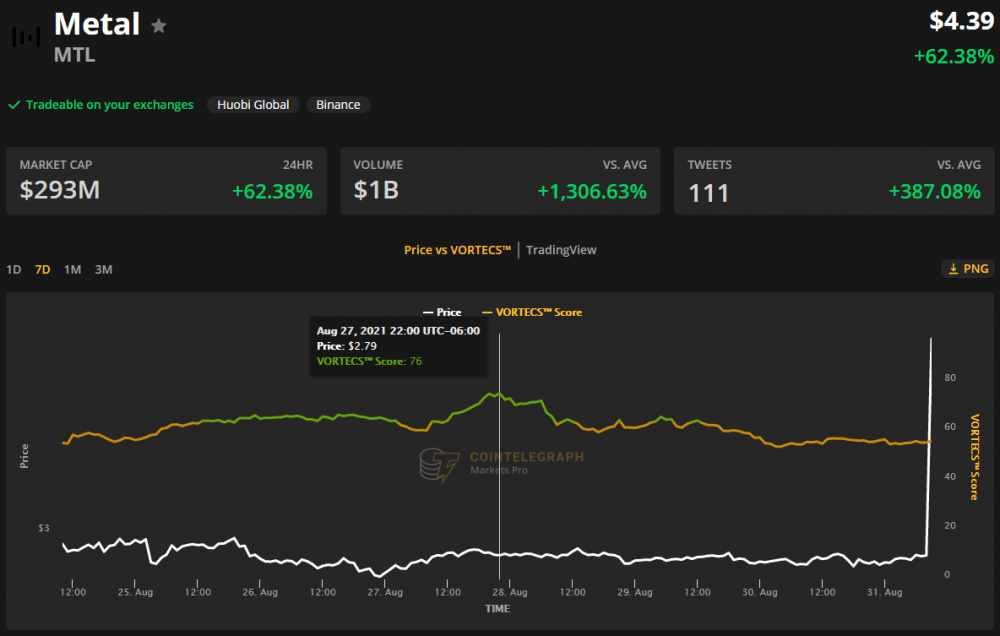The image size is (1000, 636).
Task: Click the 28. Aug date on time axis
Action: [510, 592]
